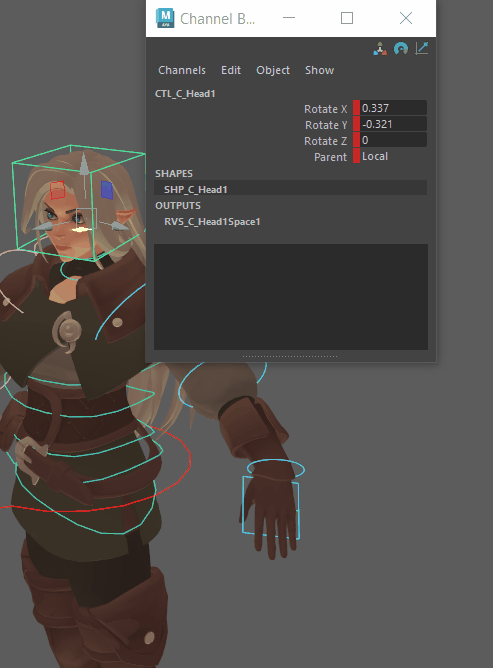Screen dimensions: 493x668
Task: Select the red face control on head
Action: point(58,190)
